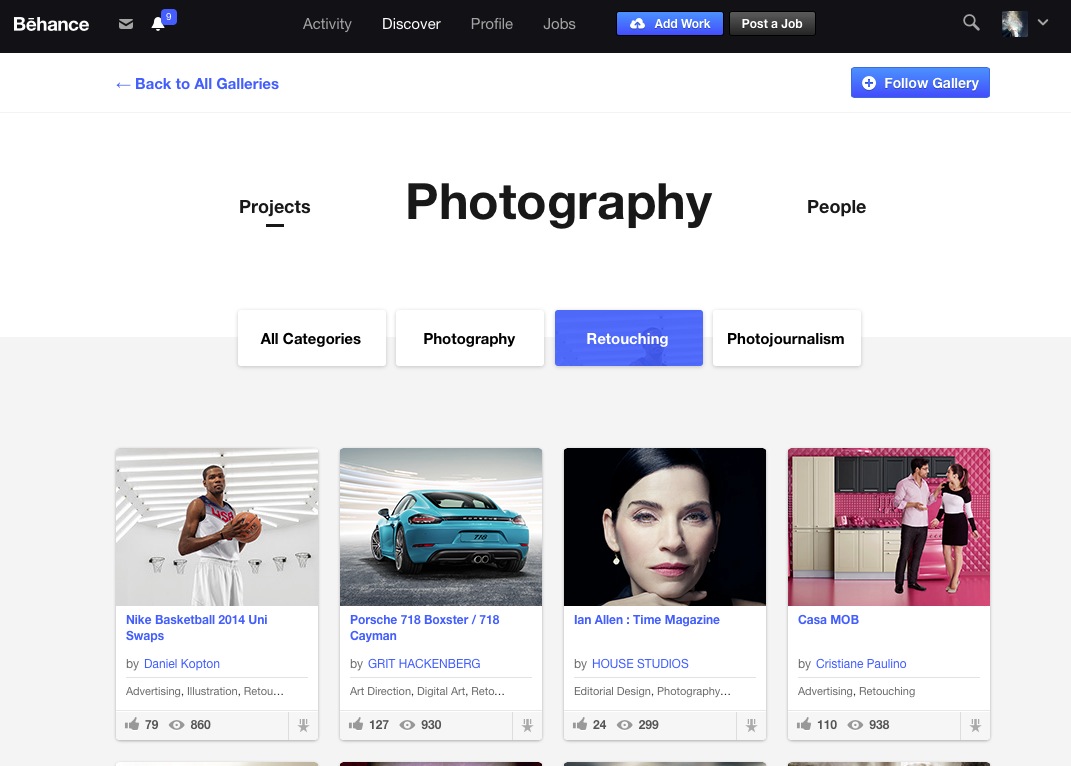Open the Profile nav item
1071x766 pixels.
pyautogui.click(x=492, y=24)
